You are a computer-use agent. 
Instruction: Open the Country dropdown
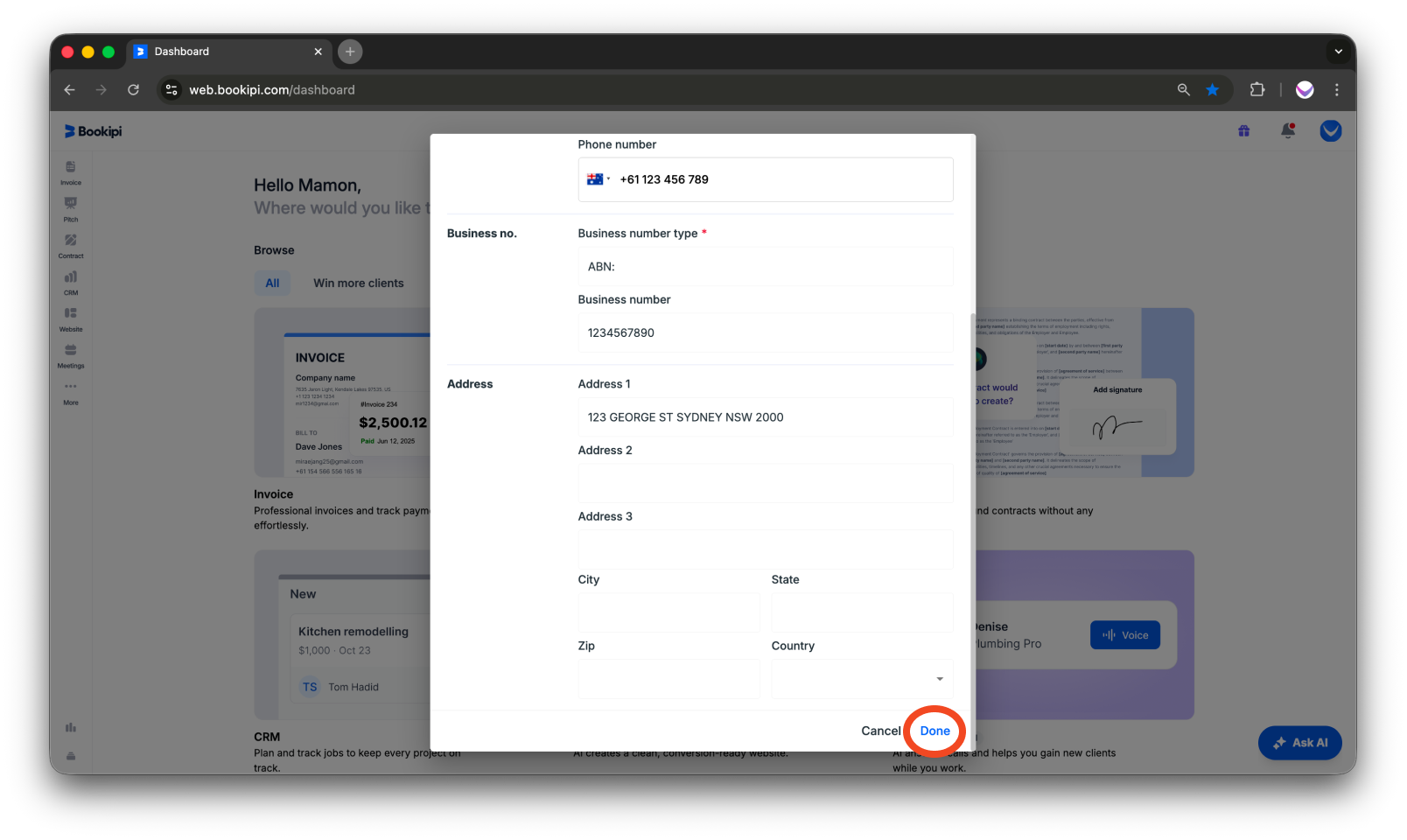point(862,678)
